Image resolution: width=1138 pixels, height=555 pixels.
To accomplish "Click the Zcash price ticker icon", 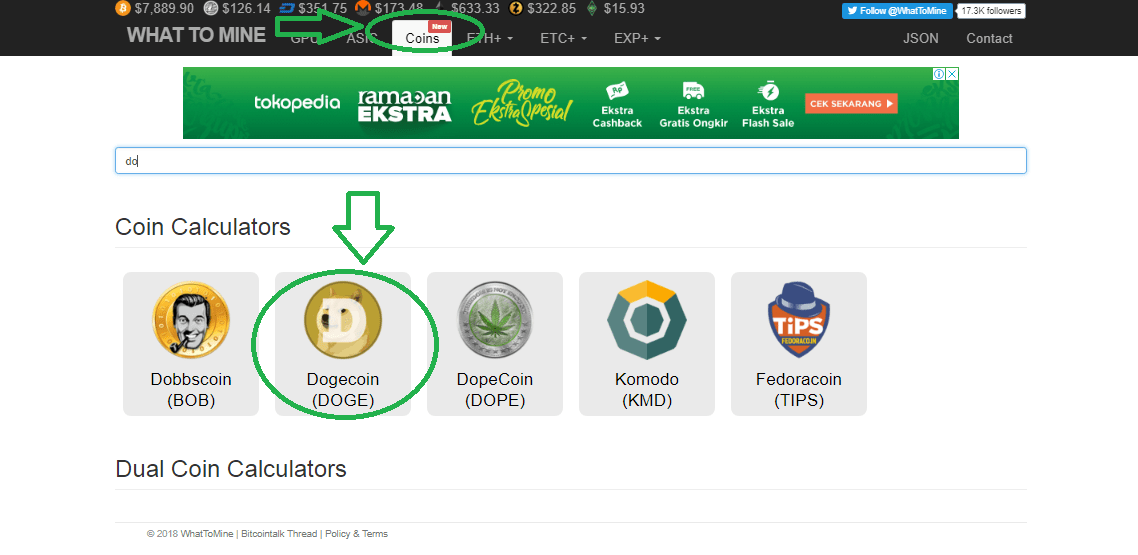I will tap(516, 9).
